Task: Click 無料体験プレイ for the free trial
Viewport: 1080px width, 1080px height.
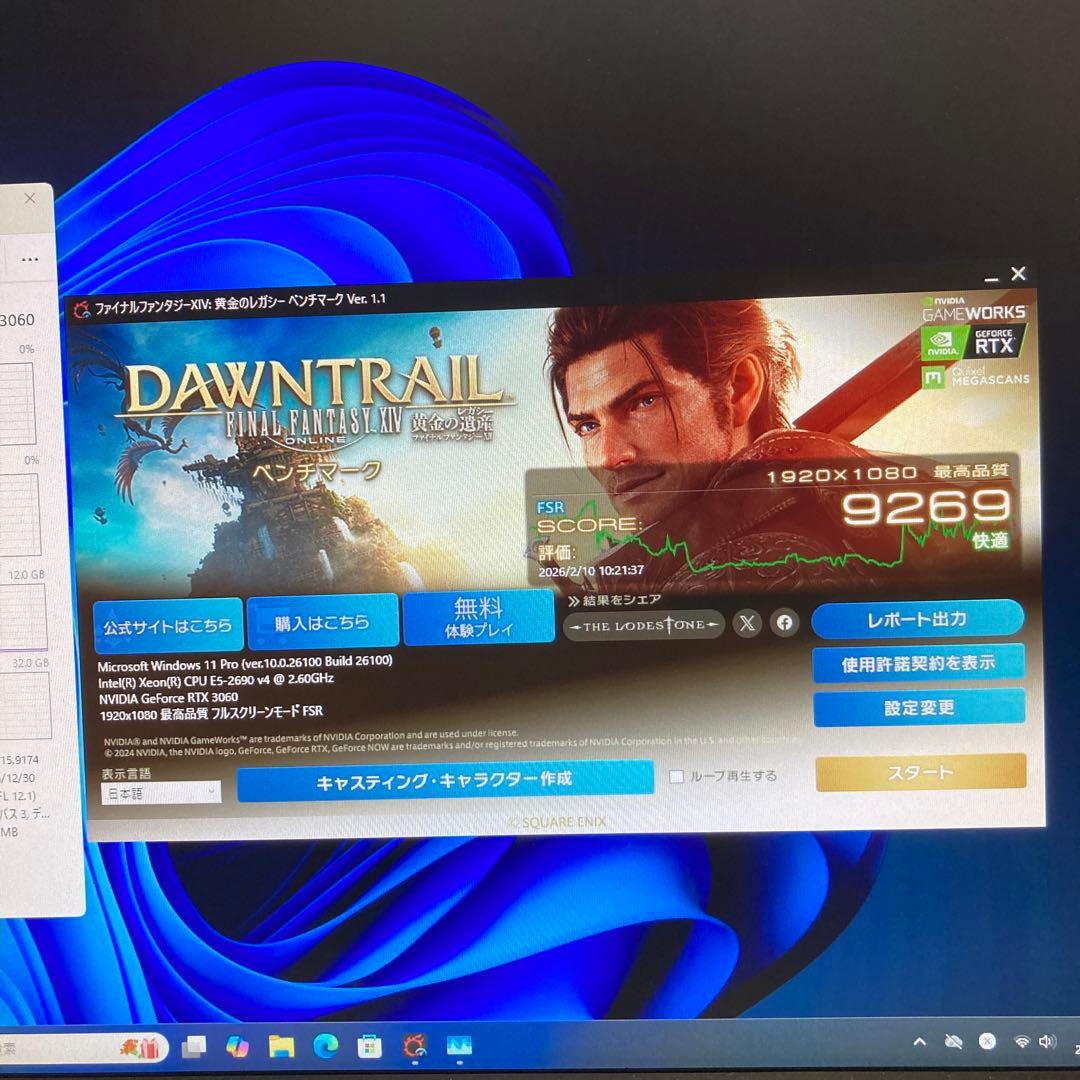Action: (x=478, y=619)
